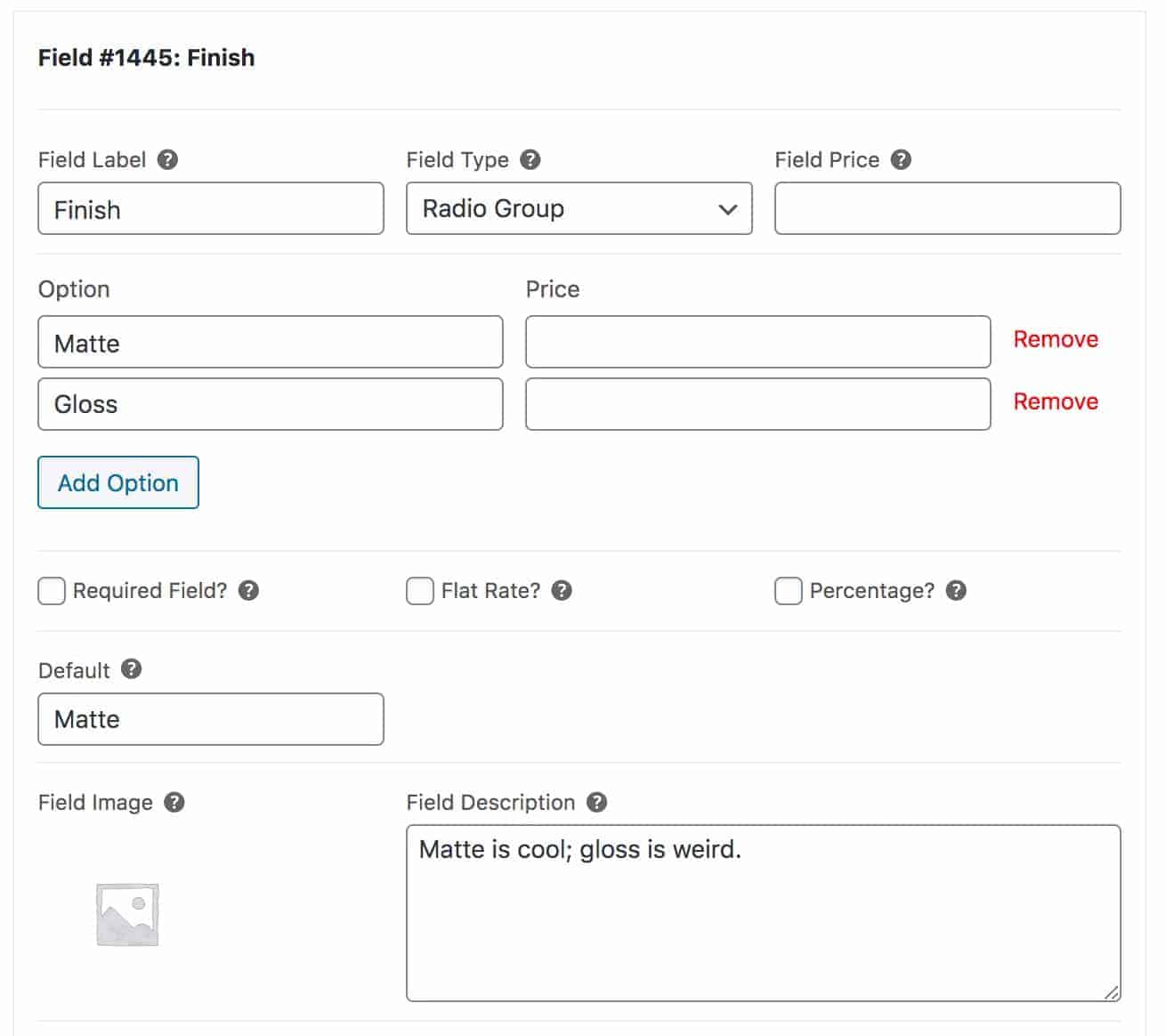Click the Gloss option name input
Image resolution: width=1166 pixels, height=1036 pixels.
pos(271,404)
